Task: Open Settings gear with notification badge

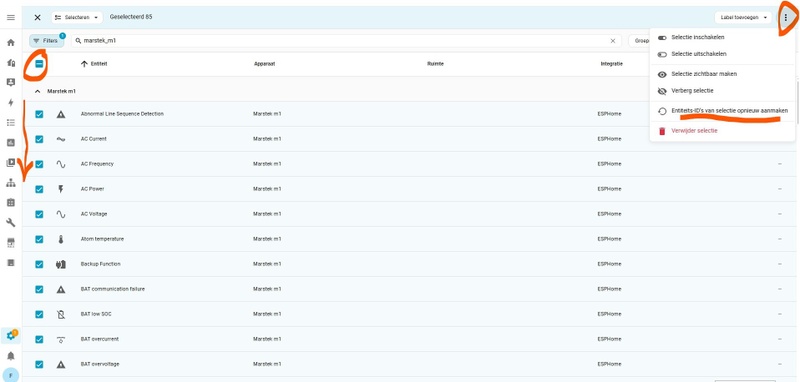Action: click(x=11, y=336)
